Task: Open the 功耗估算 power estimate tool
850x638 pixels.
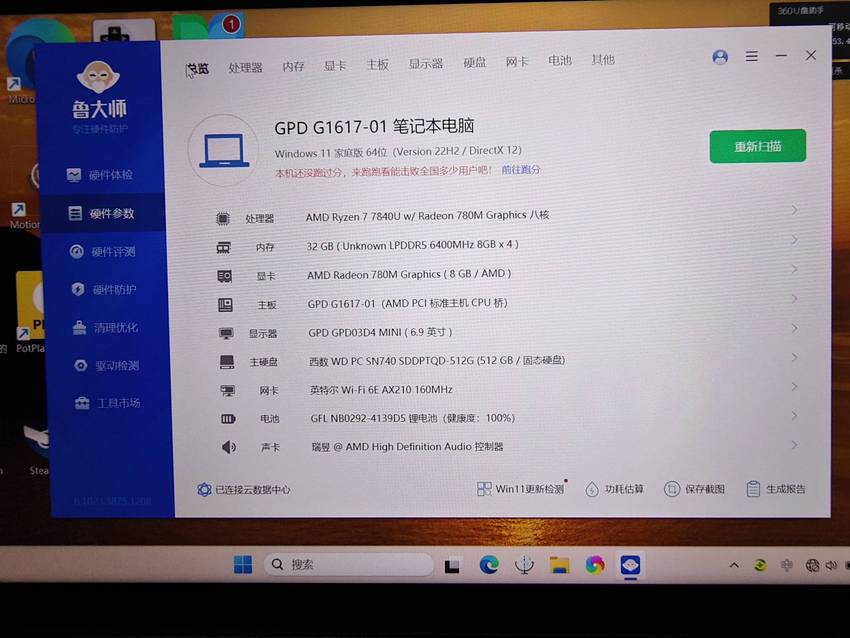Action: tap(615, 489)
